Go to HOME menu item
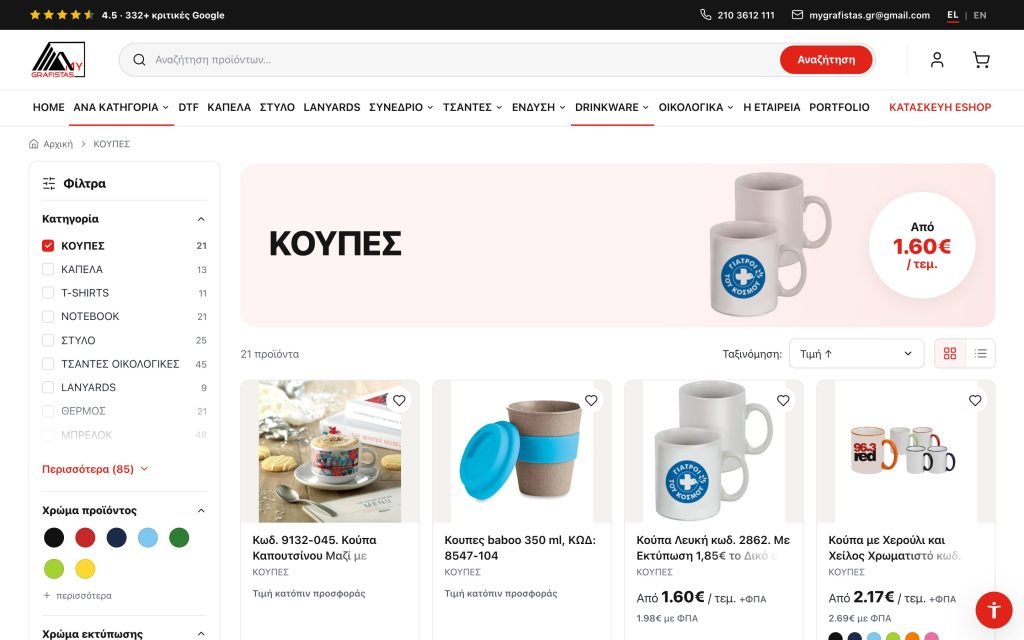 tap(48, 107)
